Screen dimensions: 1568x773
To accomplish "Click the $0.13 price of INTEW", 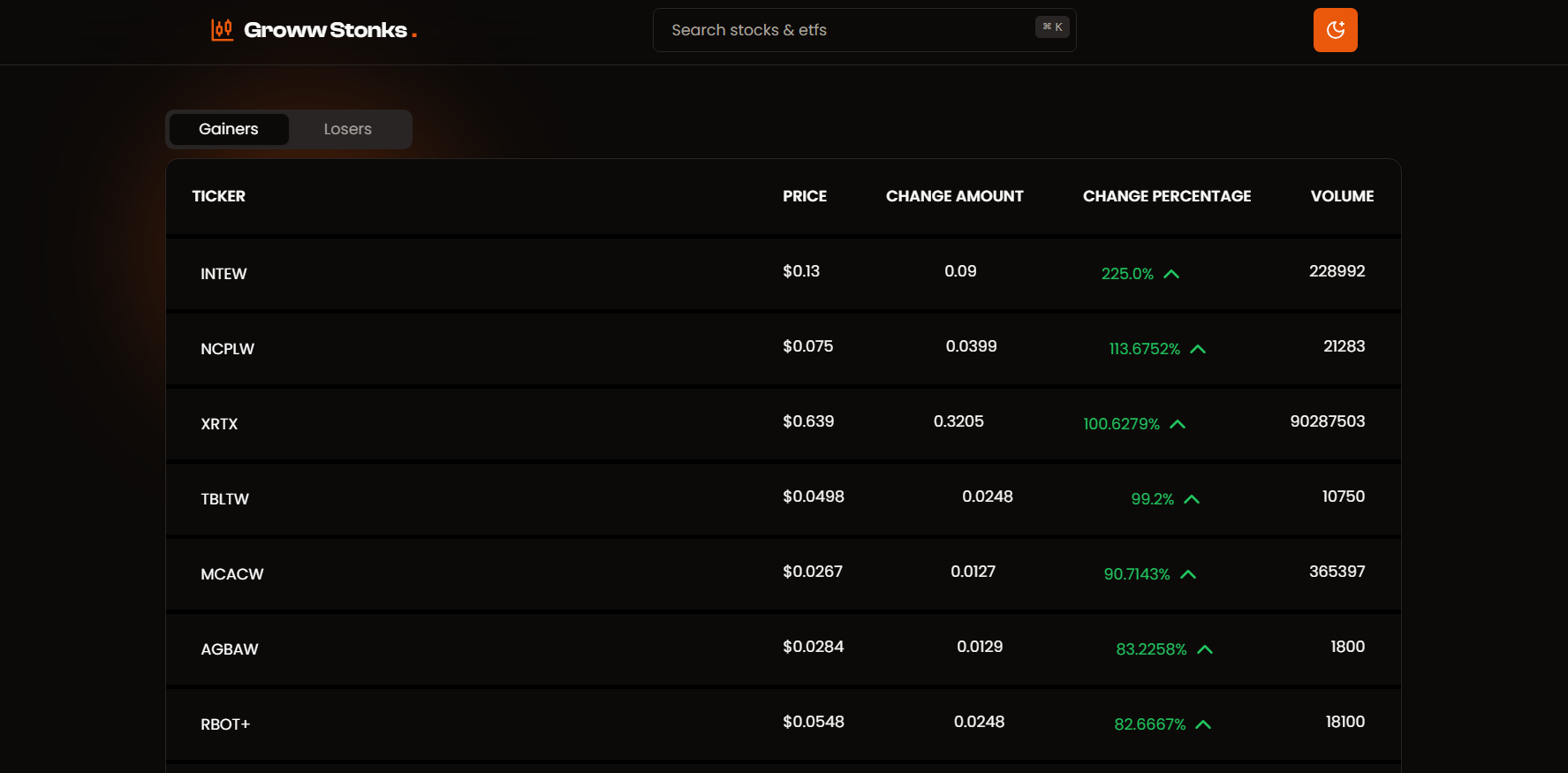I will 801,271.
